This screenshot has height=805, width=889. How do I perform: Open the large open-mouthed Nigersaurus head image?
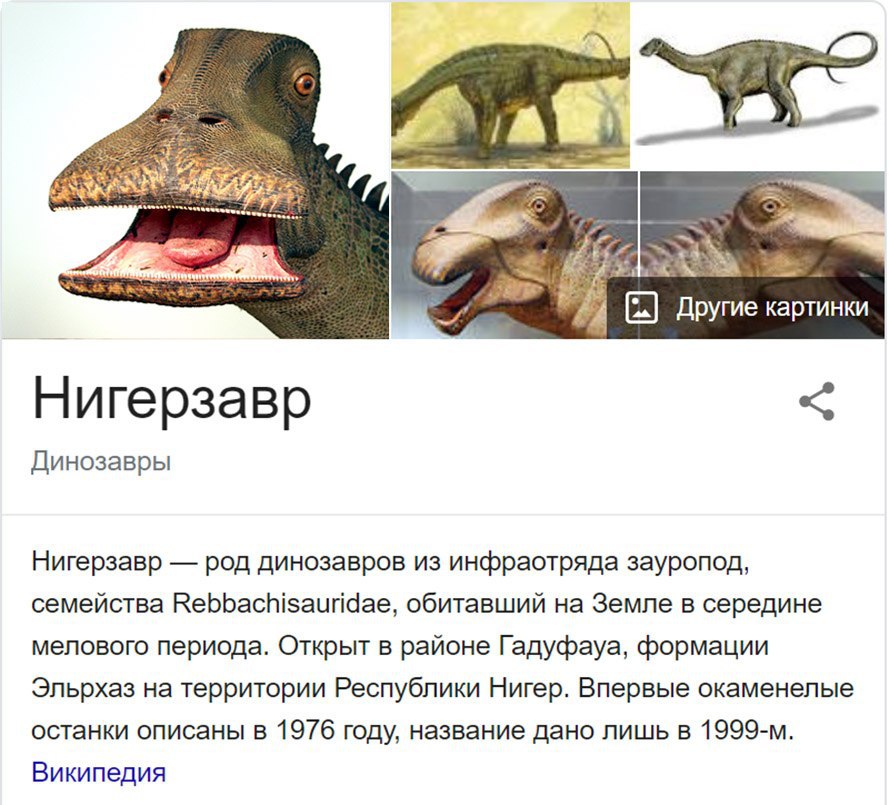point(196,170)
